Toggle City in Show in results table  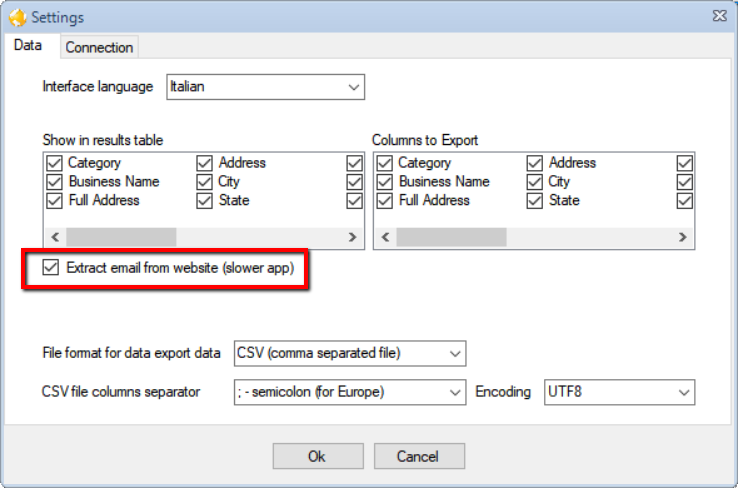204,182
